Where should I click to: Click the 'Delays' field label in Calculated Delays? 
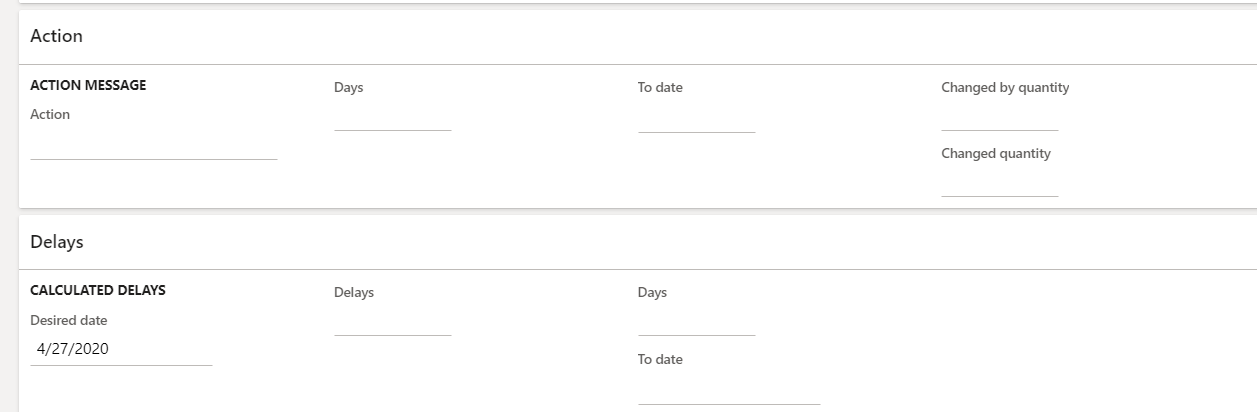[354, 293]
